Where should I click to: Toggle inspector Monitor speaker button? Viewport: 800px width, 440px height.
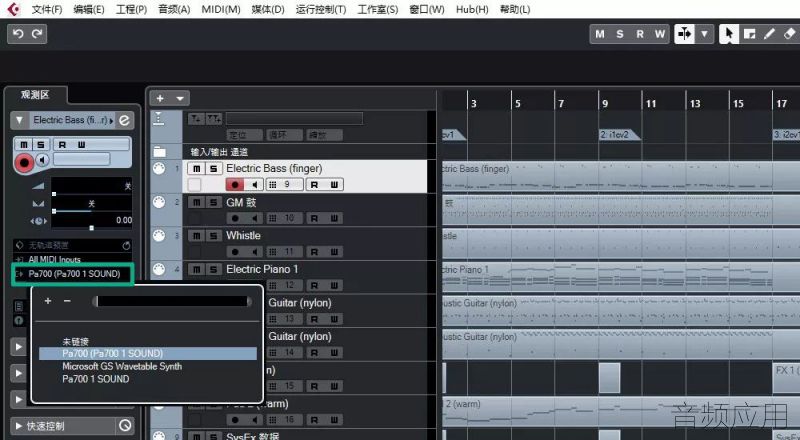point(42,160)
